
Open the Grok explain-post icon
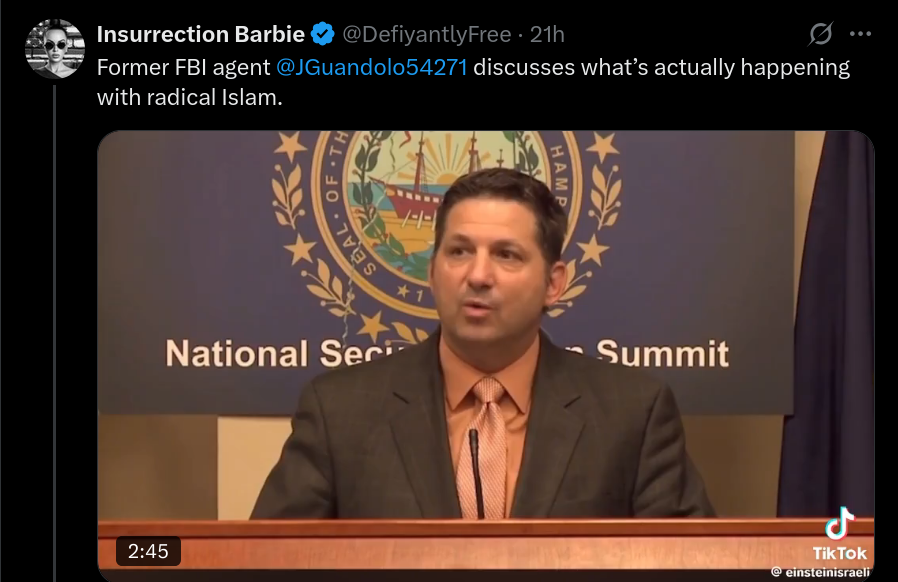820,34
